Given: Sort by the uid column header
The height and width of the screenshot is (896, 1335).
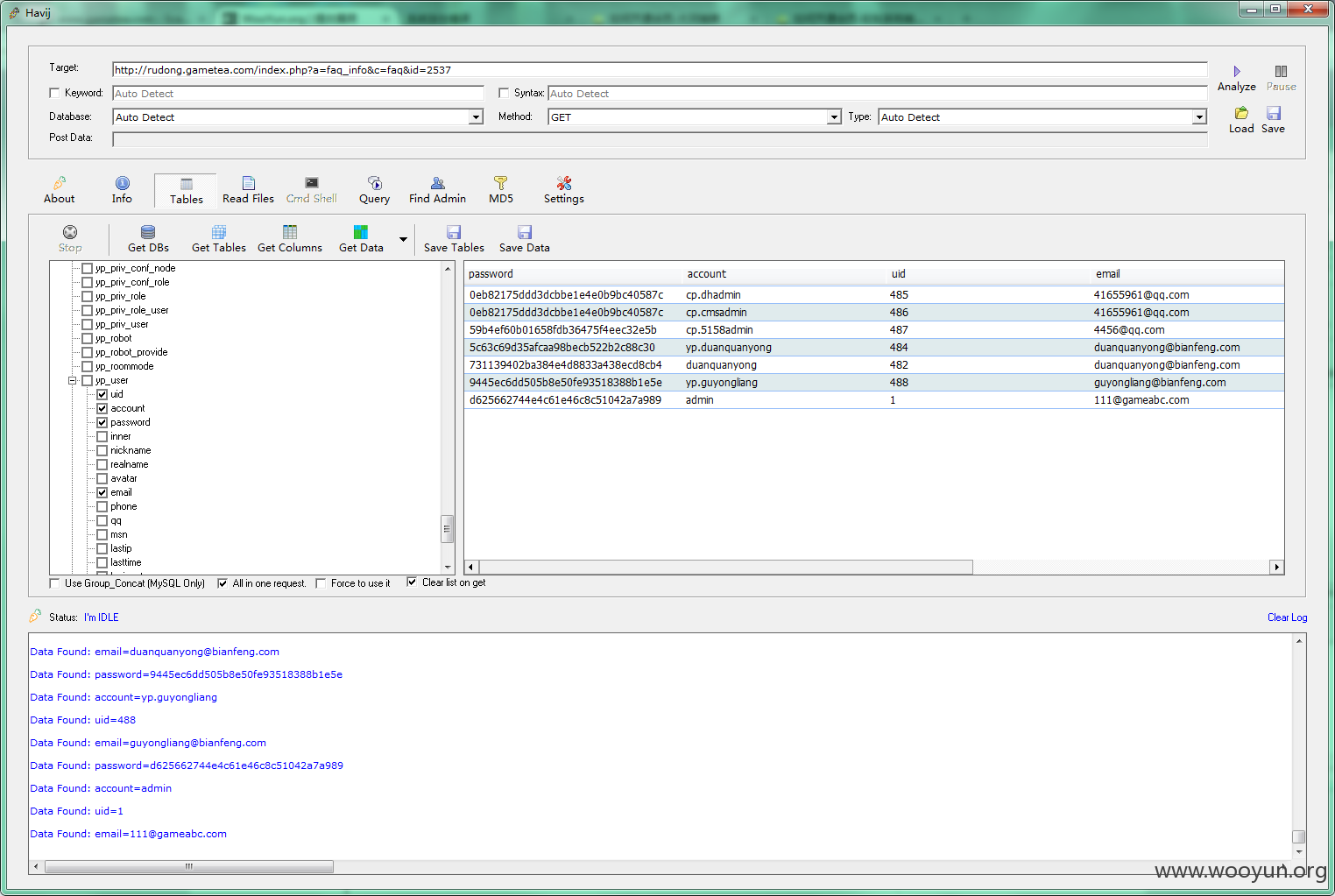Looking at the screenshot, I should (987, 274).
